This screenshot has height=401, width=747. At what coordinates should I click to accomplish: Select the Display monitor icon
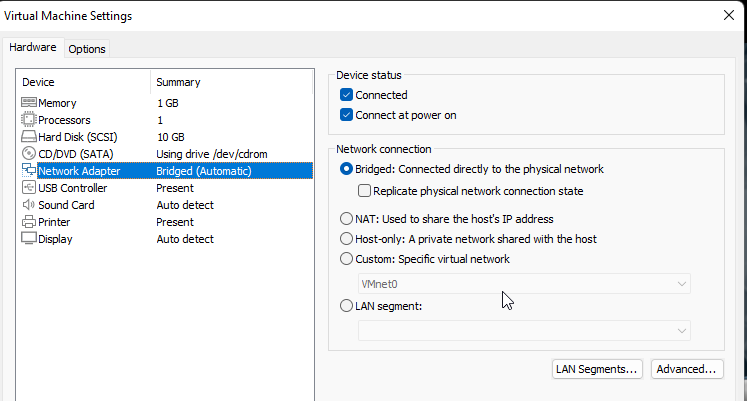[29, 239]
